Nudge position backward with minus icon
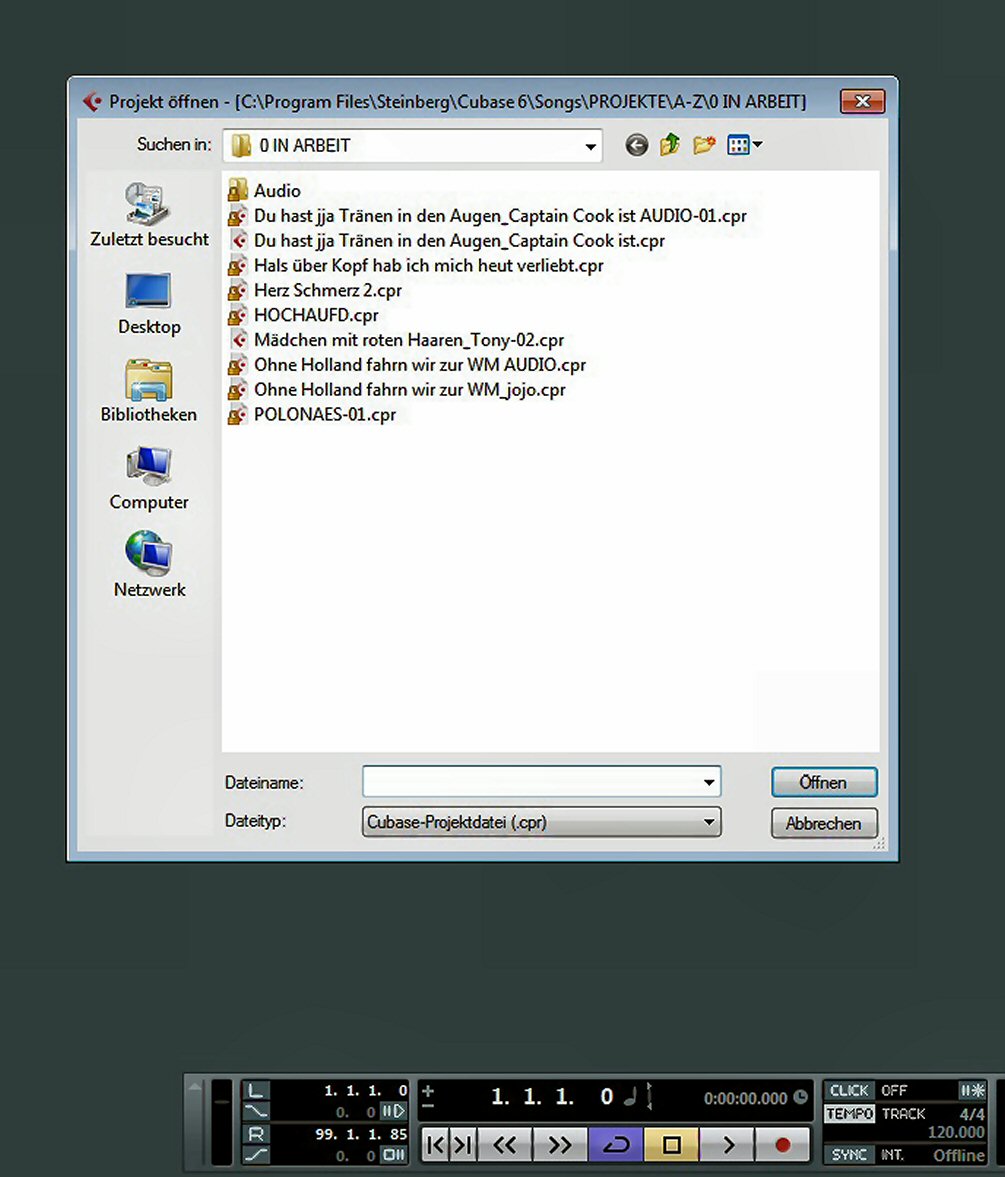 pyautogui.click(x=428, y=1106)
